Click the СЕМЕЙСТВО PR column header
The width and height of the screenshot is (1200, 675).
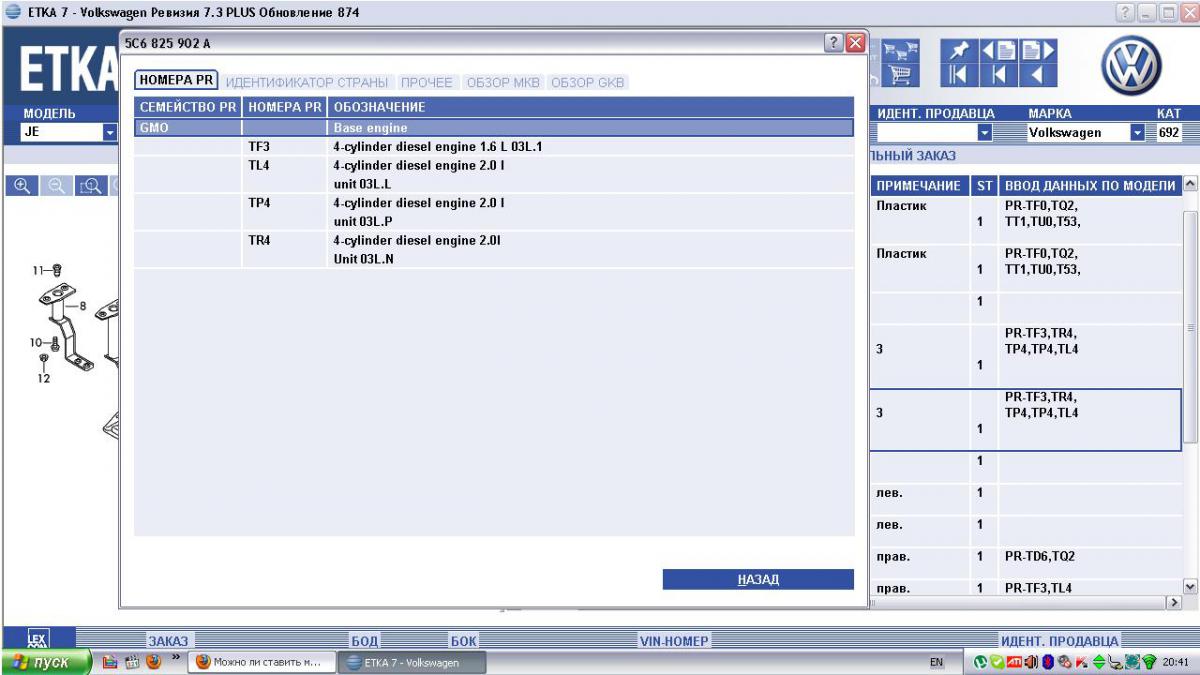tap(187, 107)
